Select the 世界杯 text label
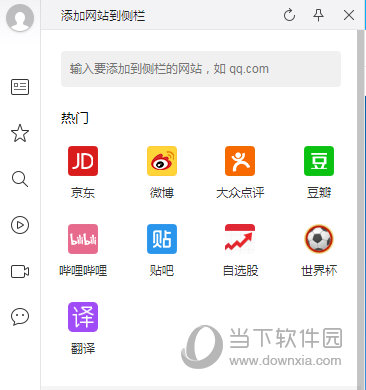Screen dimensions: 366x390 319,270
